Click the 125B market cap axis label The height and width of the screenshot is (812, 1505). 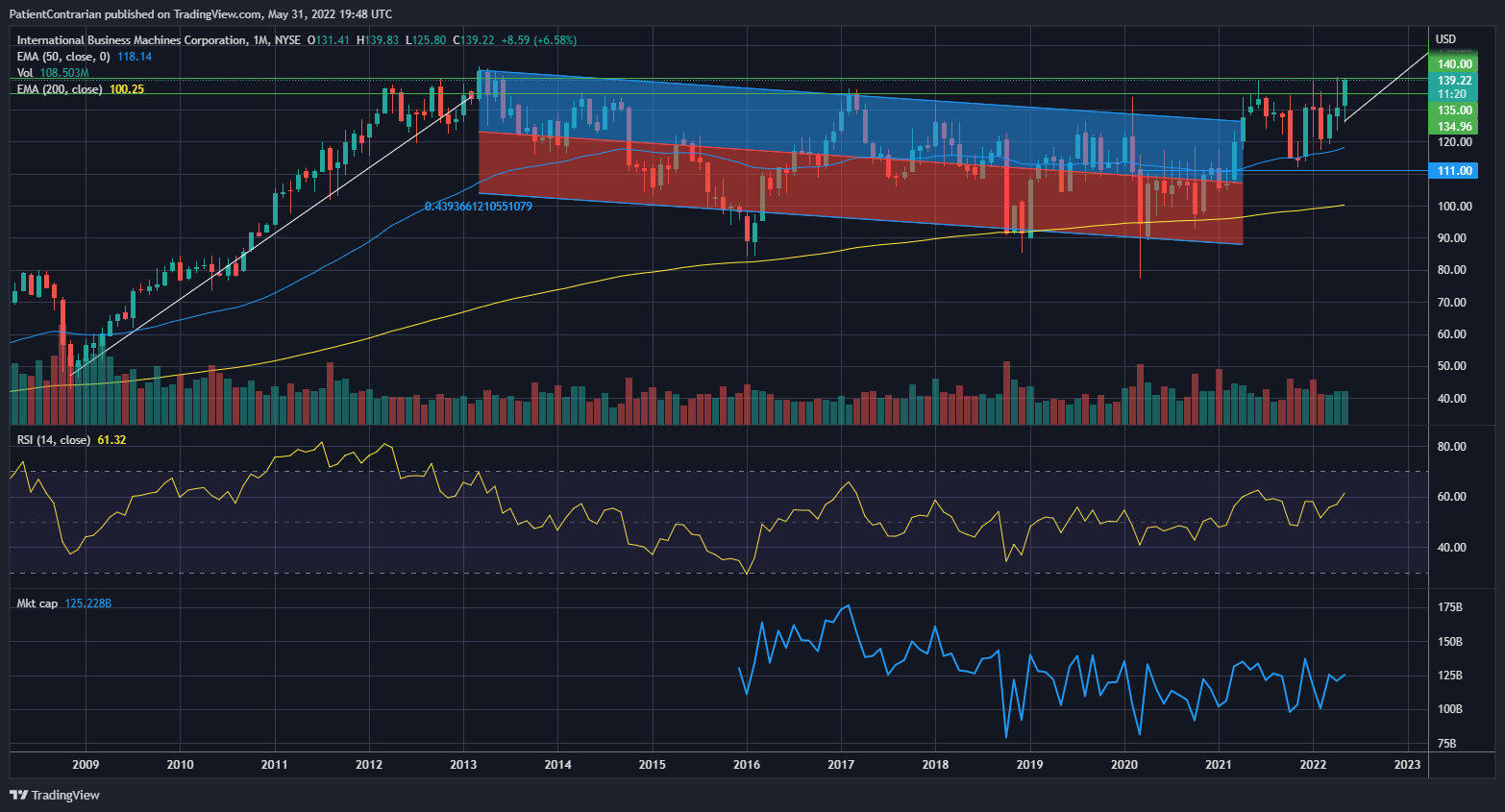tap(1449, 676)
